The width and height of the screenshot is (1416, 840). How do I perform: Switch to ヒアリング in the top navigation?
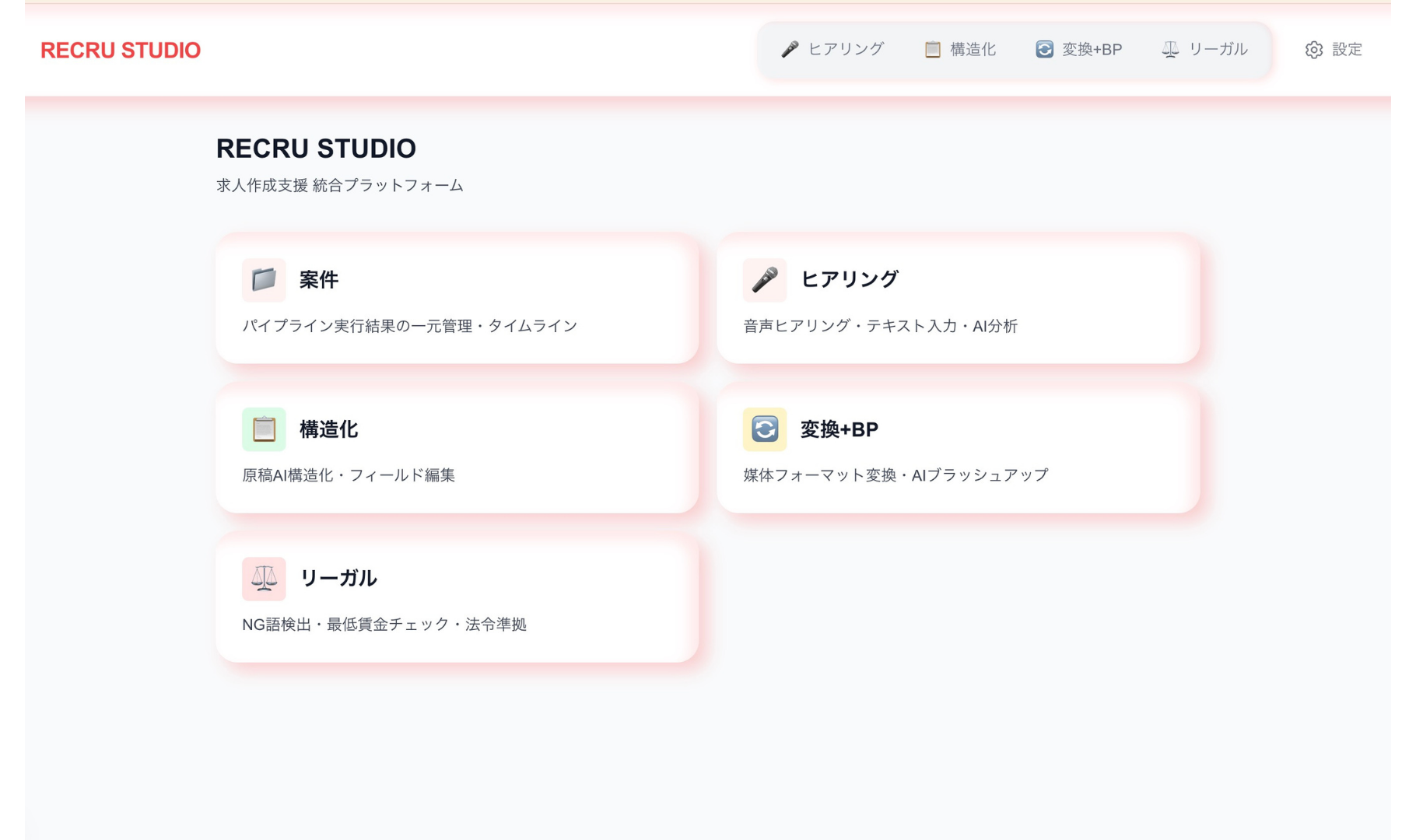832,49
